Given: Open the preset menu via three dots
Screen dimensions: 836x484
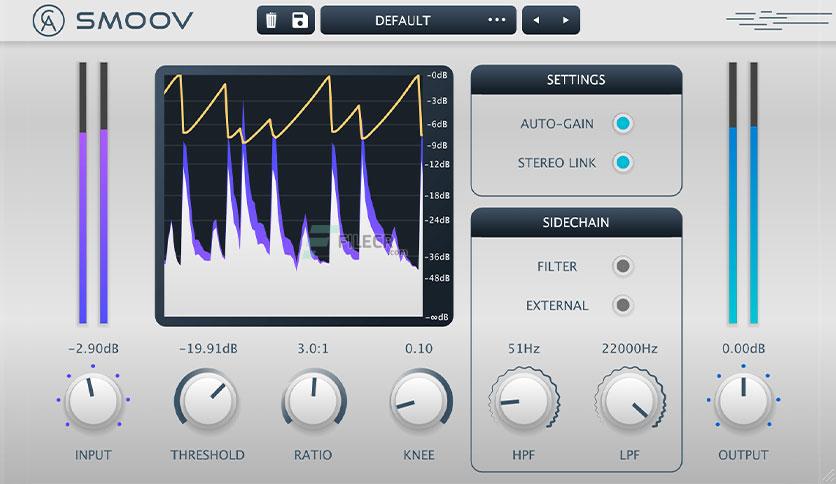Looking at the screenshot, I should (497, 20).
